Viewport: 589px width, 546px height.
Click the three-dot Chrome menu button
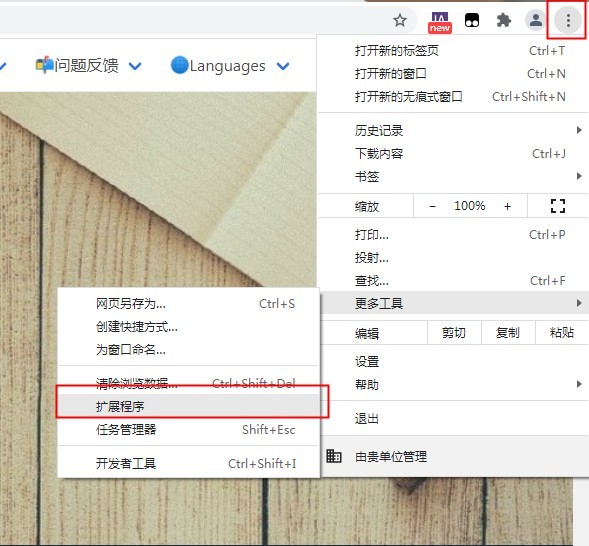tap(568, 20)
